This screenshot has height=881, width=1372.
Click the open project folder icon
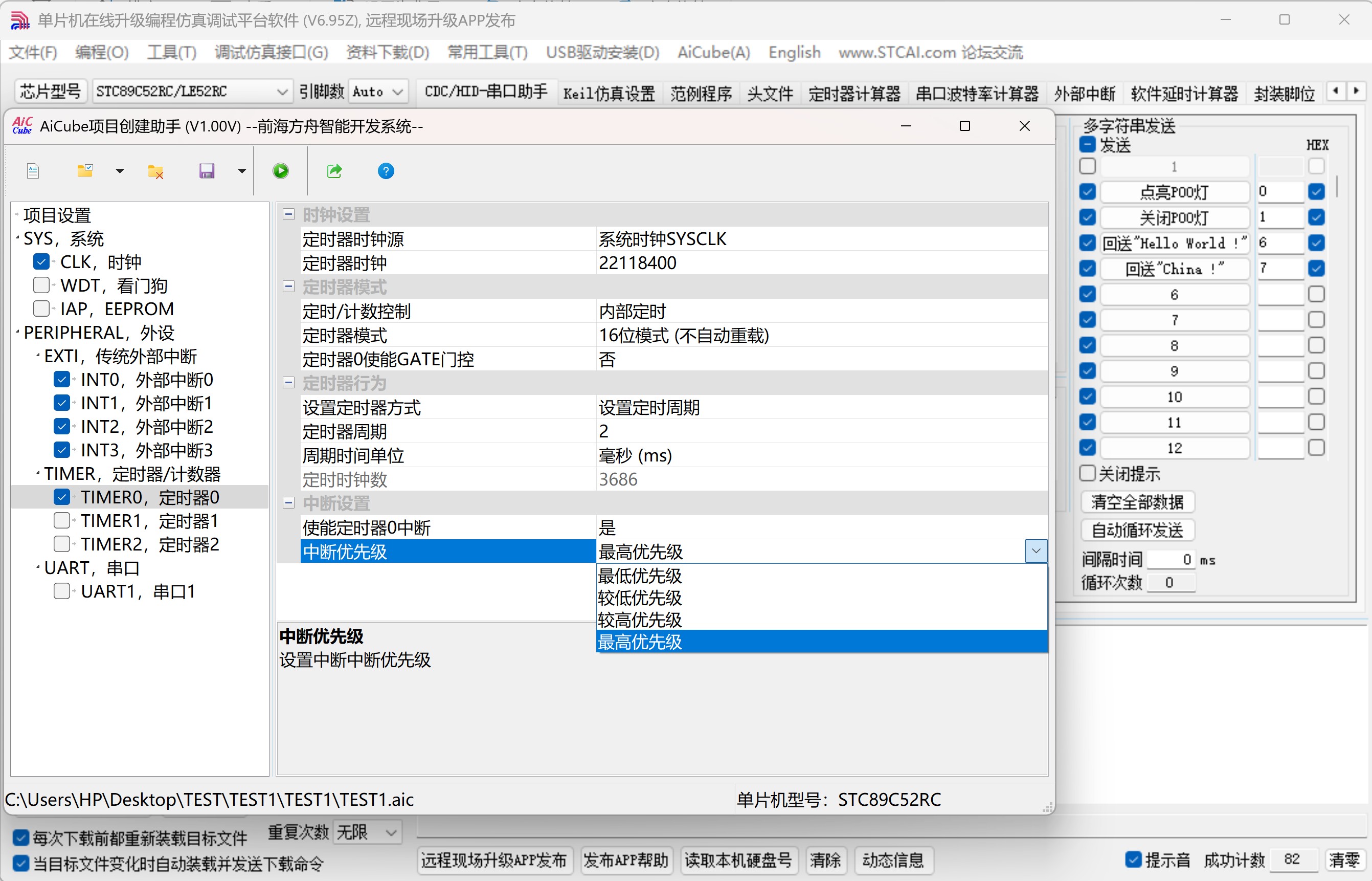click(x=85, y=170)
